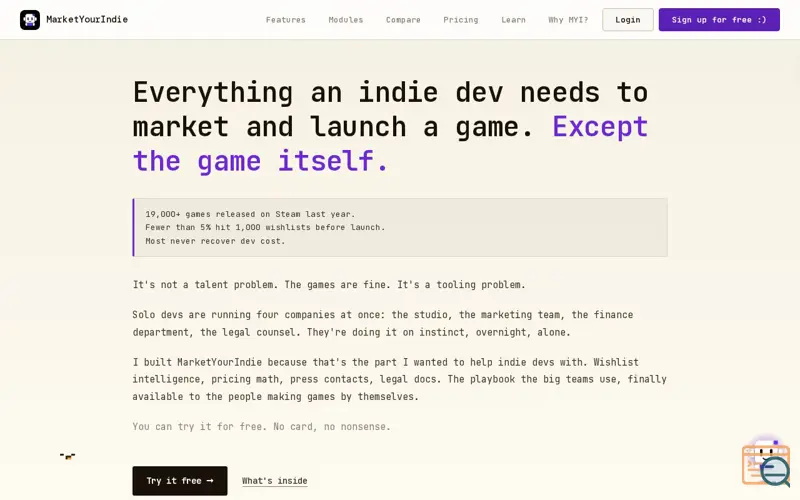This screenshot has width=800, height=500.
Task: Click "Fewer than 5% hit 1,000 wishlists" line
Action: click(x=265, y=227)
